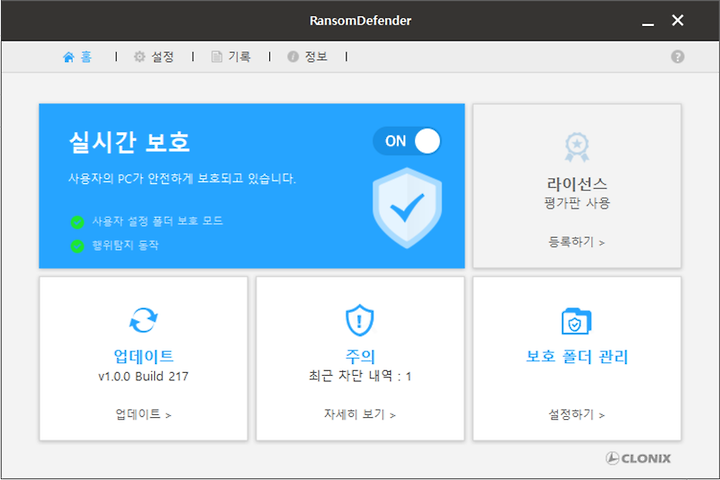Open the 기록 log tab

click(x=231, y=57)
